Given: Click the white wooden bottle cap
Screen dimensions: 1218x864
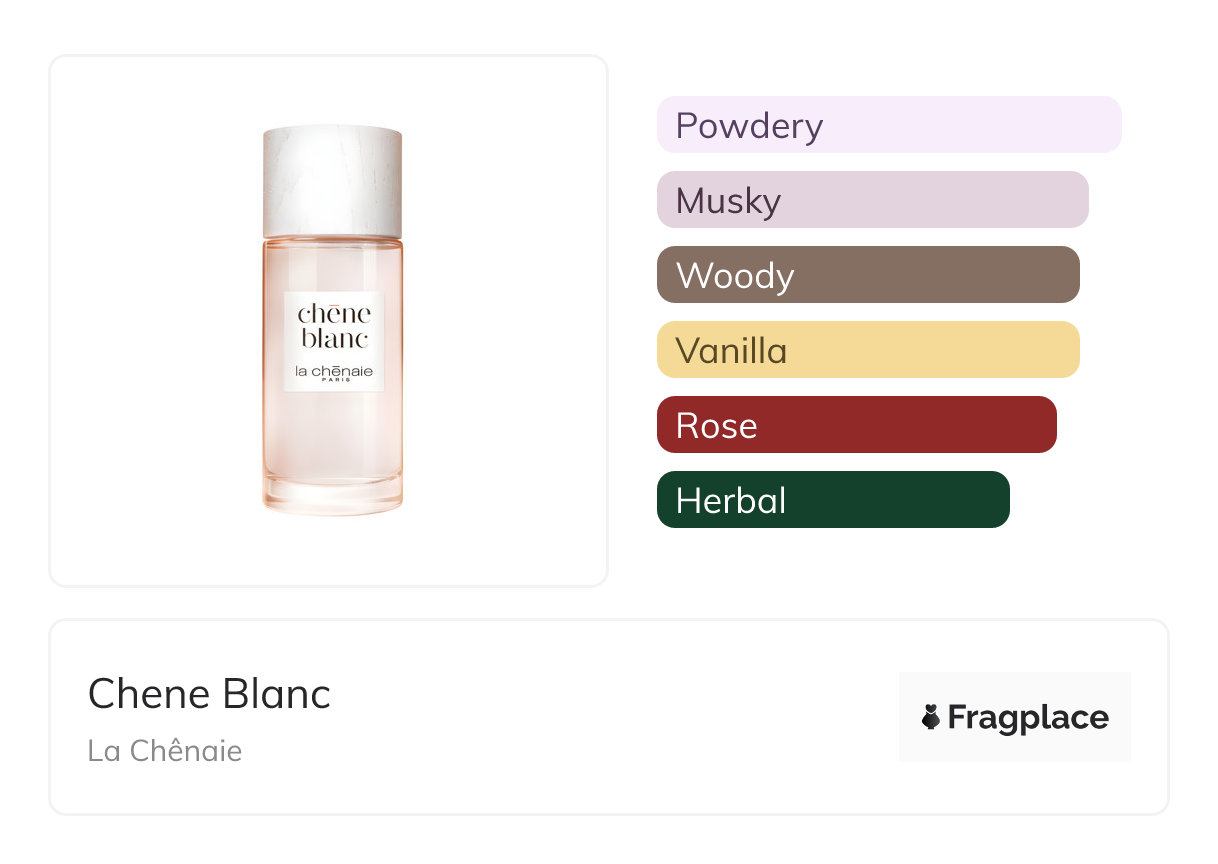Looking at the screenshot, I should (x=333, y=181).
